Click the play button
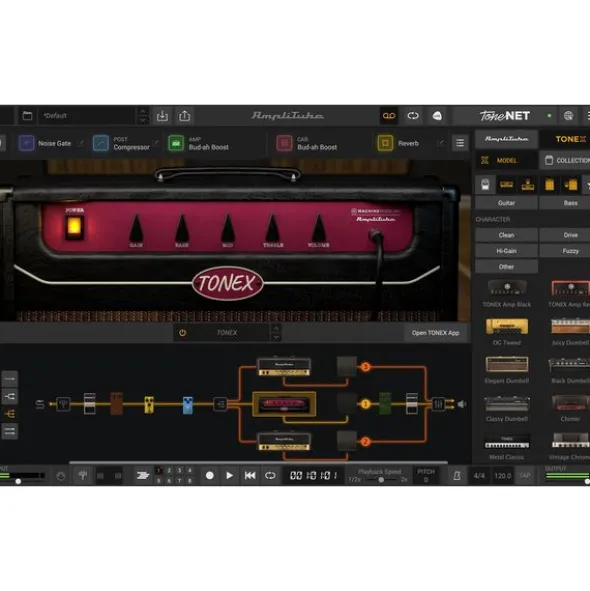 229,476
